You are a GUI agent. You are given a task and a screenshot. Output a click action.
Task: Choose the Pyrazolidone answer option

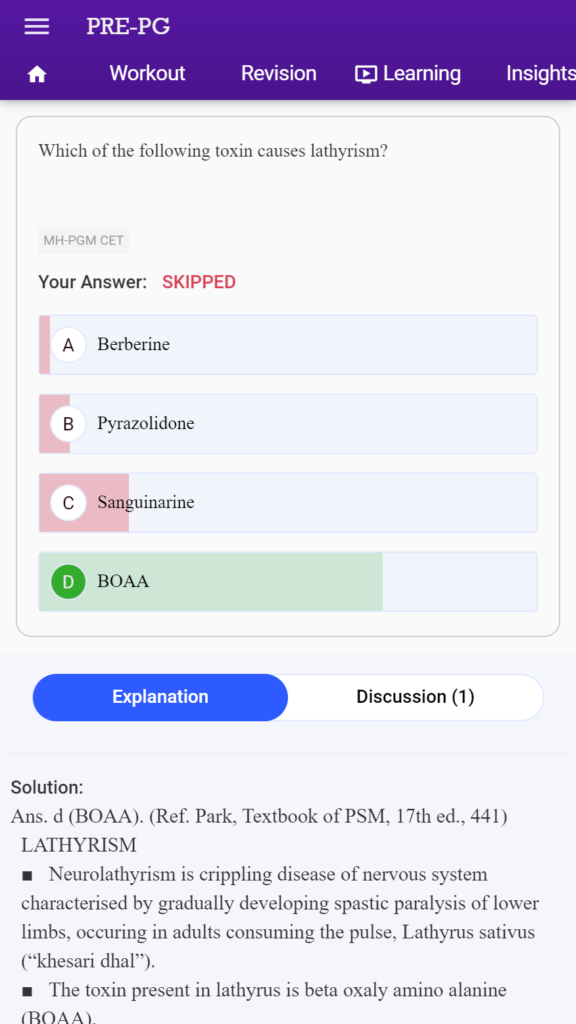[288, 424]
